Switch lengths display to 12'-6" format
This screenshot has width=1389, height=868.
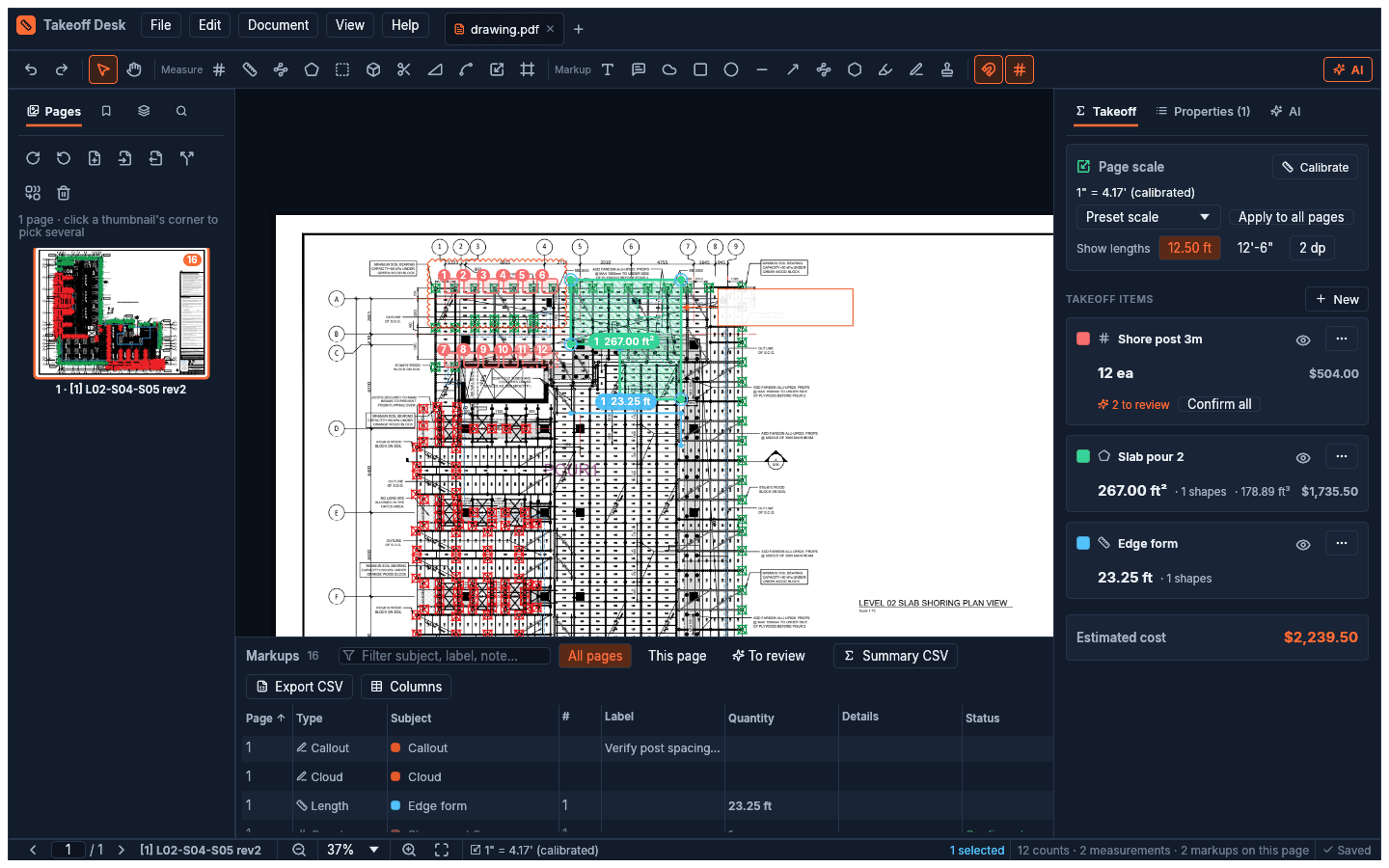[x=1255, y=248]
